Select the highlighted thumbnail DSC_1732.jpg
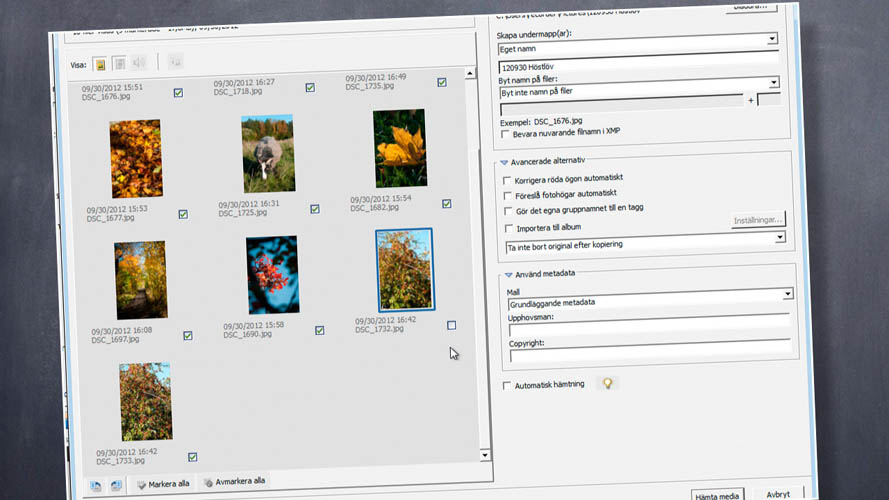 pos(405,270)
